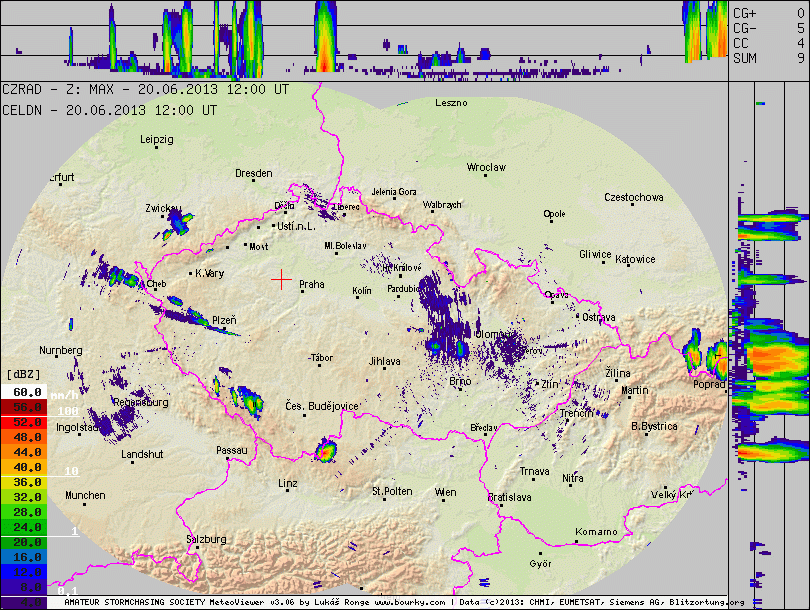Click the crosshair marker west of Praha

[x=282, y=278]
